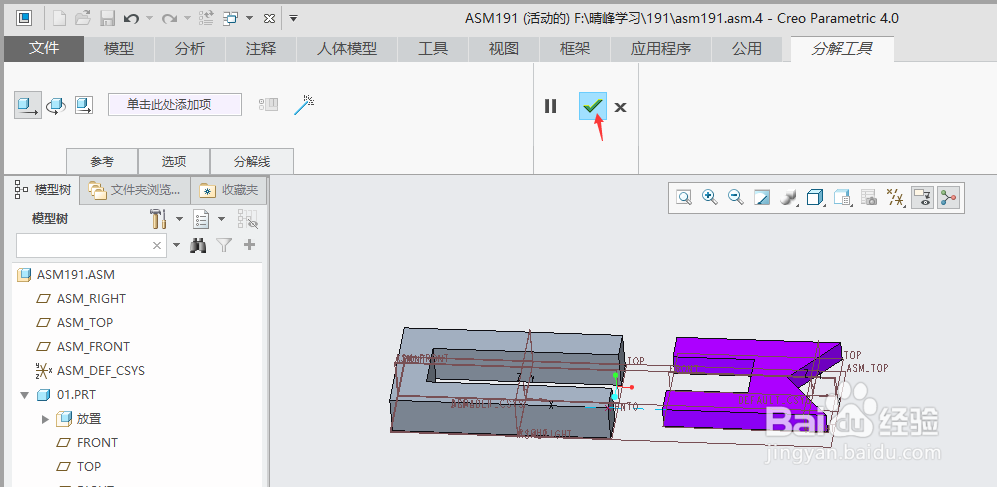The width and height of the screenshot is (997, 487).
Task: Switch to the 应用程序 ribbon tab
Action: pyautogui.click(x=661, y=48)
